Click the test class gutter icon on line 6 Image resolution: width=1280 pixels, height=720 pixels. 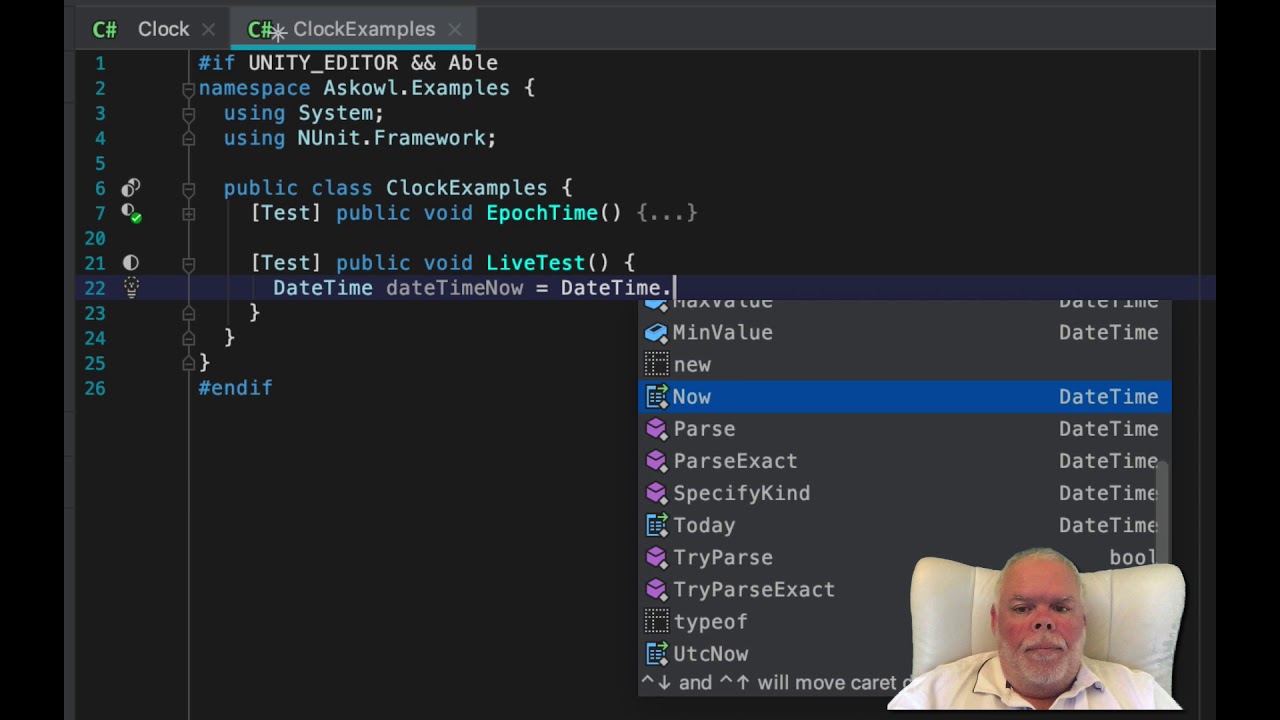[131, 187]
